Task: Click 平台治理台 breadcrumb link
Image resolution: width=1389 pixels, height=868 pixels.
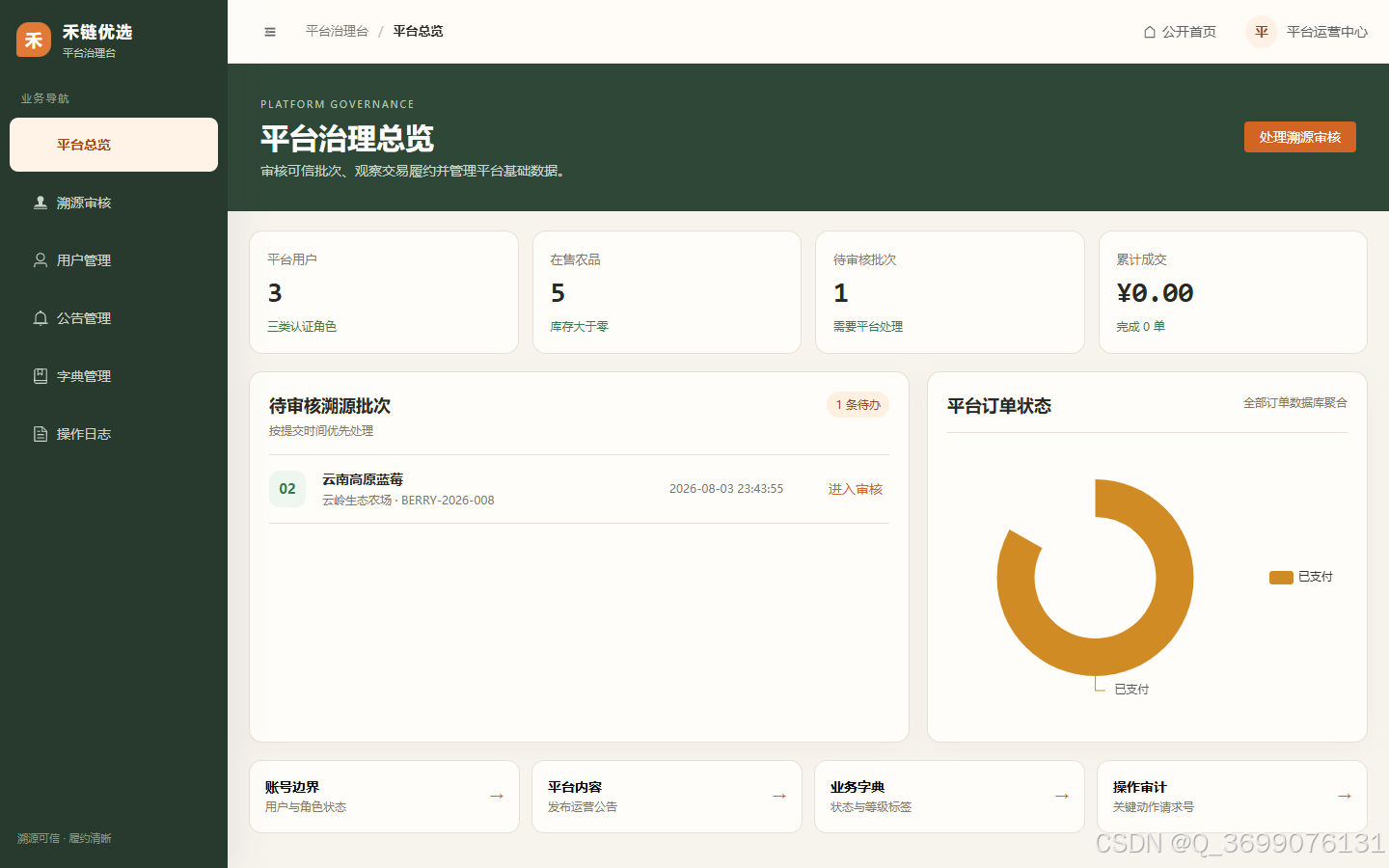Action: pos(337,32)
